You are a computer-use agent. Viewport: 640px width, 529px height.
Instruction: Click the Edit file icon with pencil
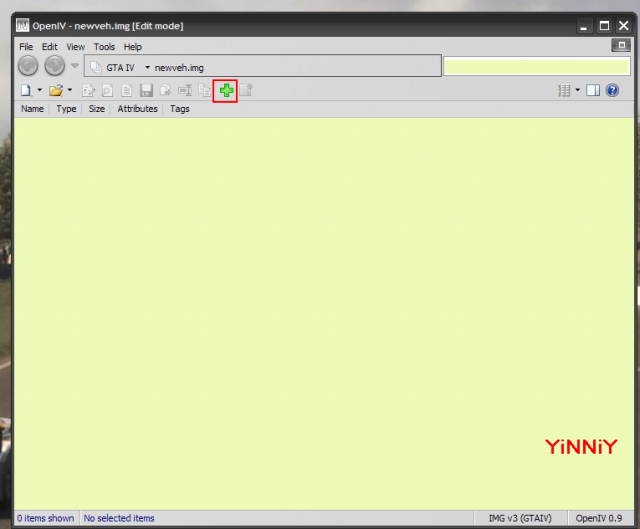(88, 90)
